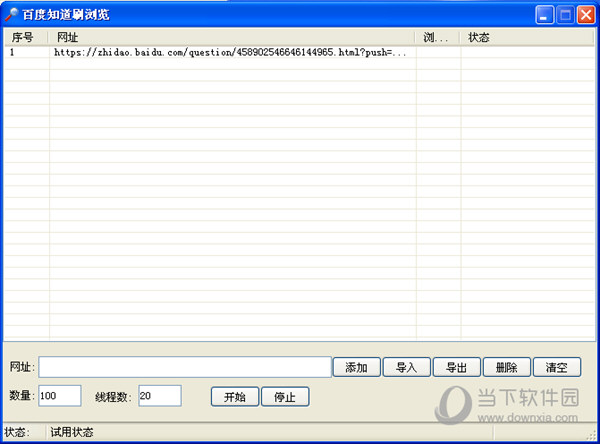The height and width of the screenshot is (444, 600).
Task: Minimize the 百度知道刷浏览 window
Action: tap(544, 15)
